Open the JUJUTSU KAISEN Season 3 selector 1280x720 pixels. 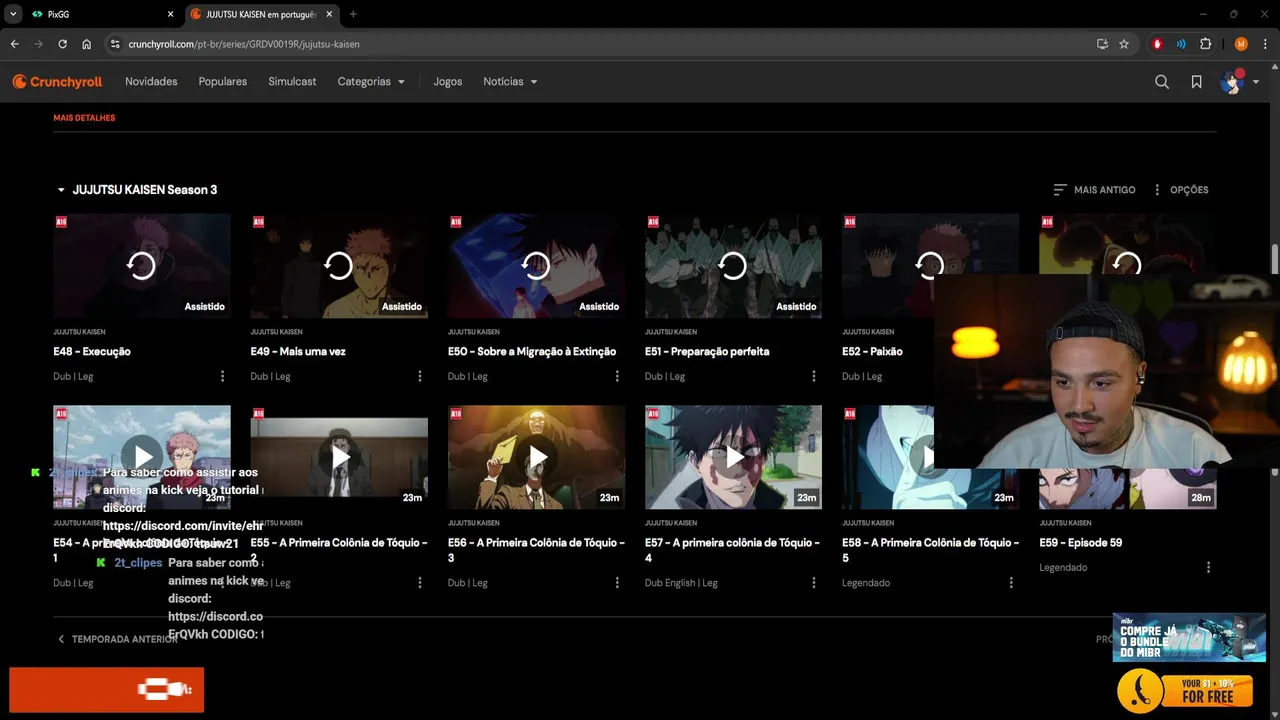pos(137,190)
